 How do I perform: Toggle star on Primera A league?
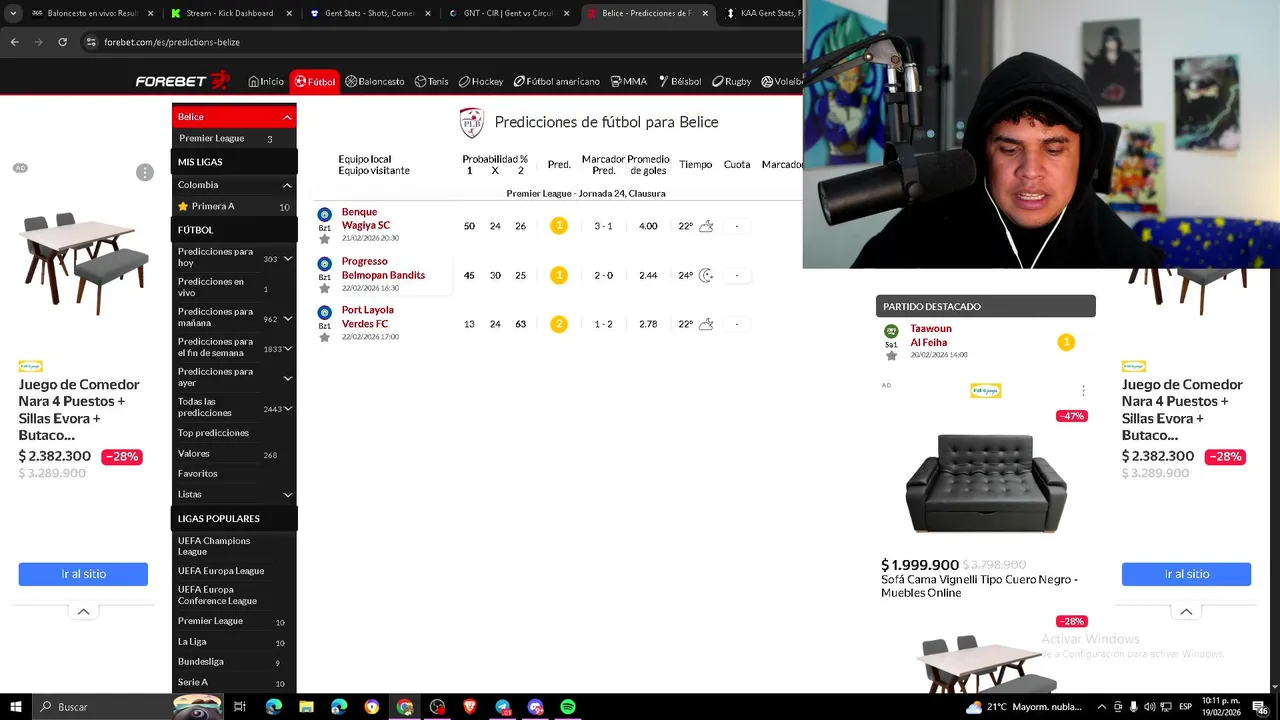pos(183,206)
